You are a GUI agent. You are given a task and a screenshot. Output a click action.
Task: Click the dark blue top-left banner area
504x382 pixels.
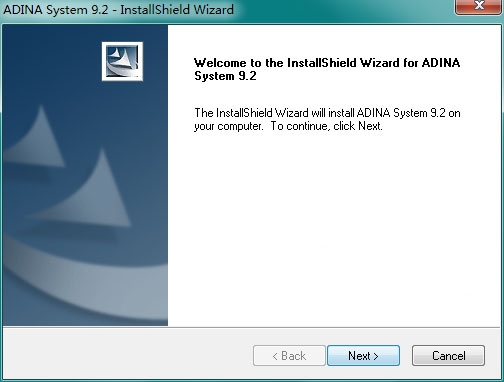pyautogui.click(x=50, y=57)
